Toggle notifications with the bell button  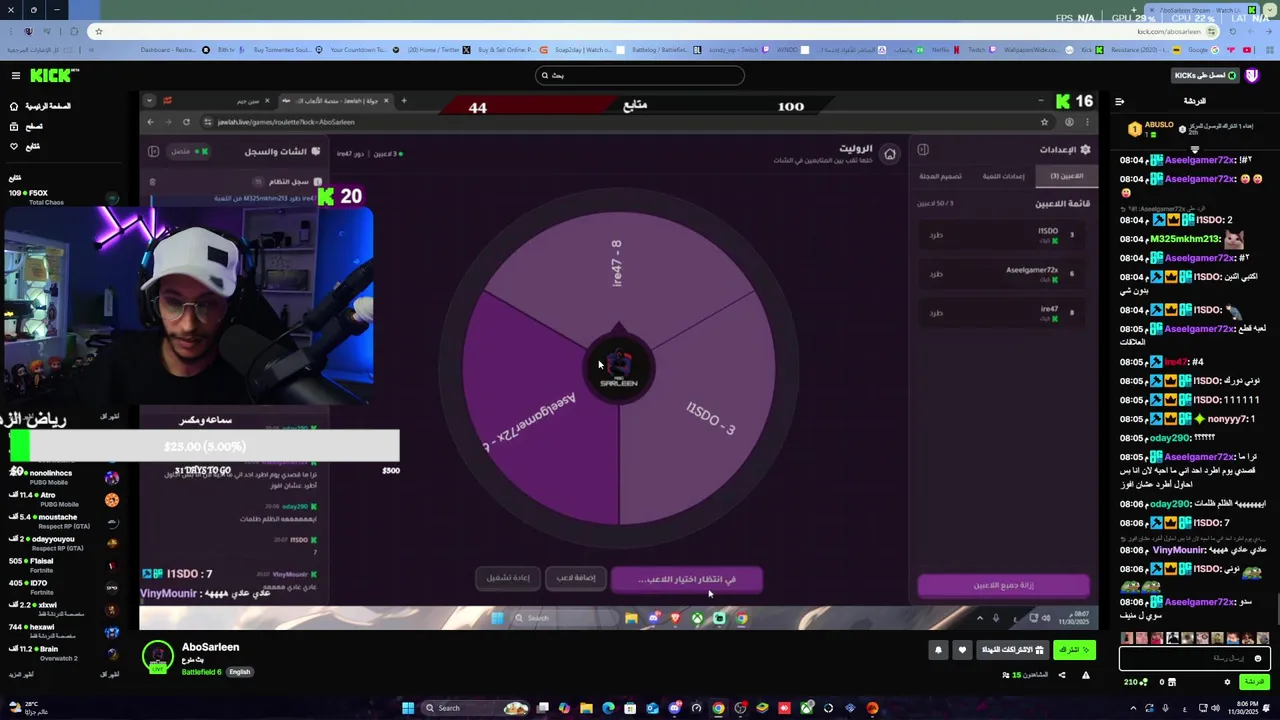tap(938, 650)
